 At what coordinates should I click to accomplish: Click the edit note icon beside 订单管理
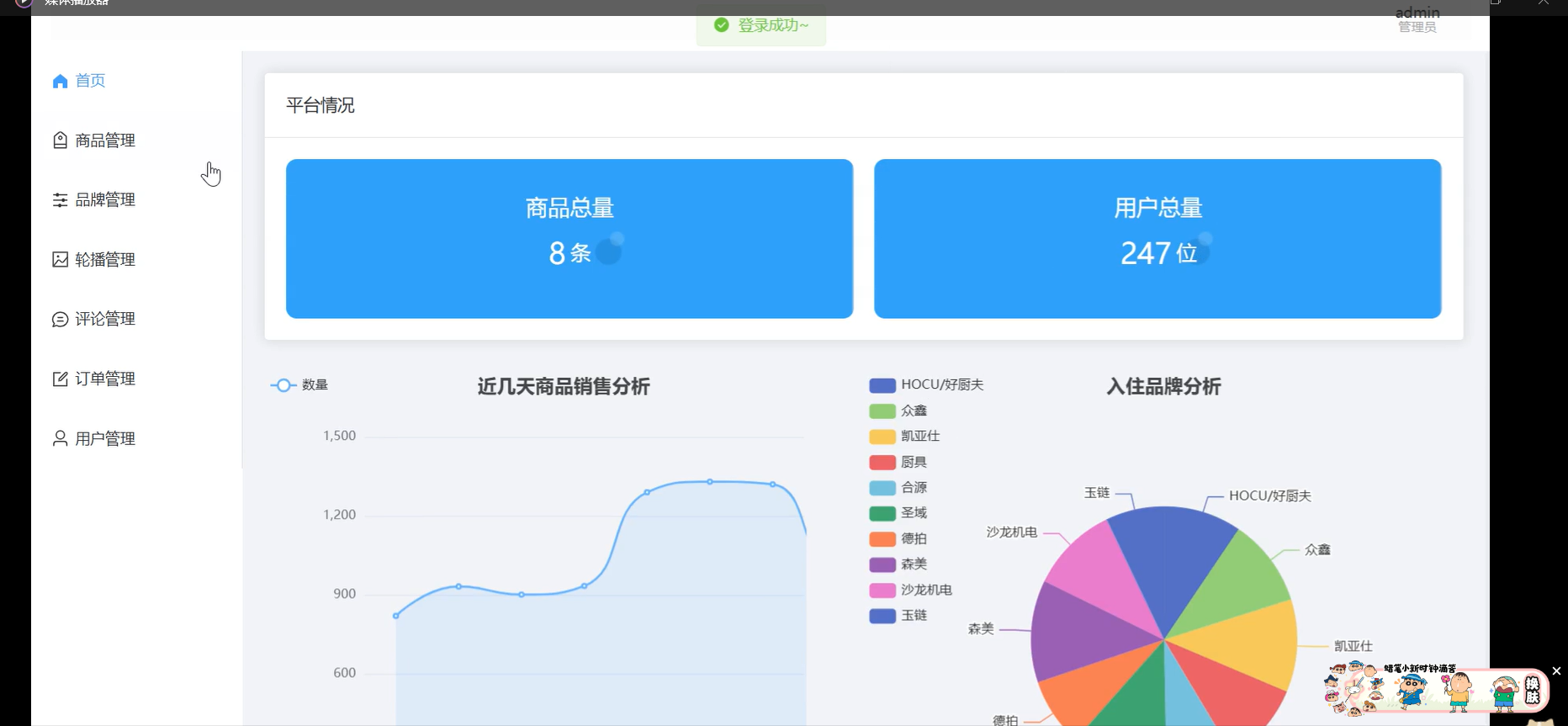pos(60,379)
